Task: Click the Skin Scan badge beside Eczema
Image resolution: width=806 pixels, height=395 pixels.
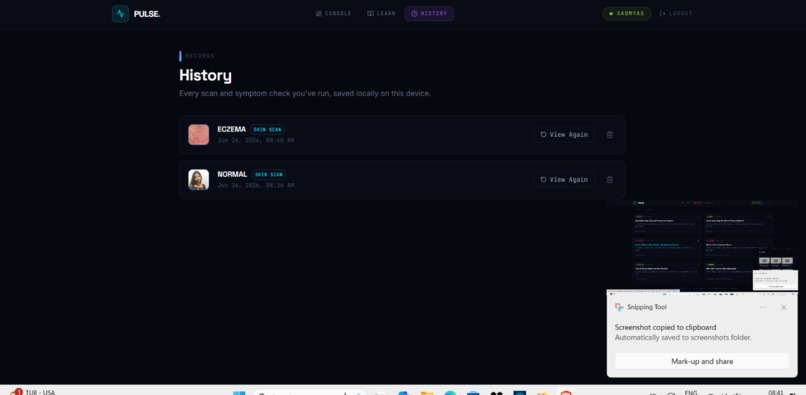Action: (x=267, y=130)
